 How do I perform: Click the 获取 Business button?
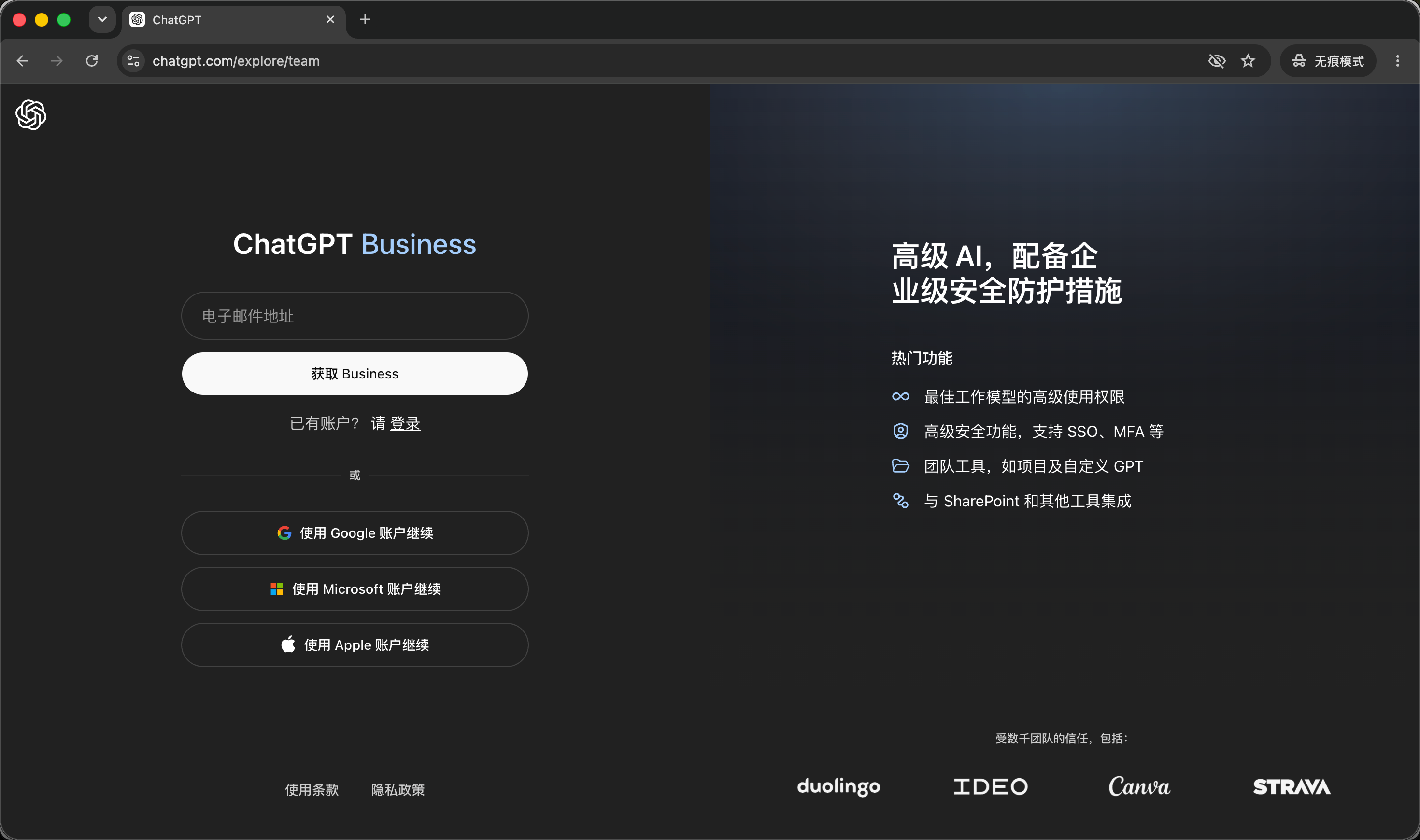click(355, 374)
